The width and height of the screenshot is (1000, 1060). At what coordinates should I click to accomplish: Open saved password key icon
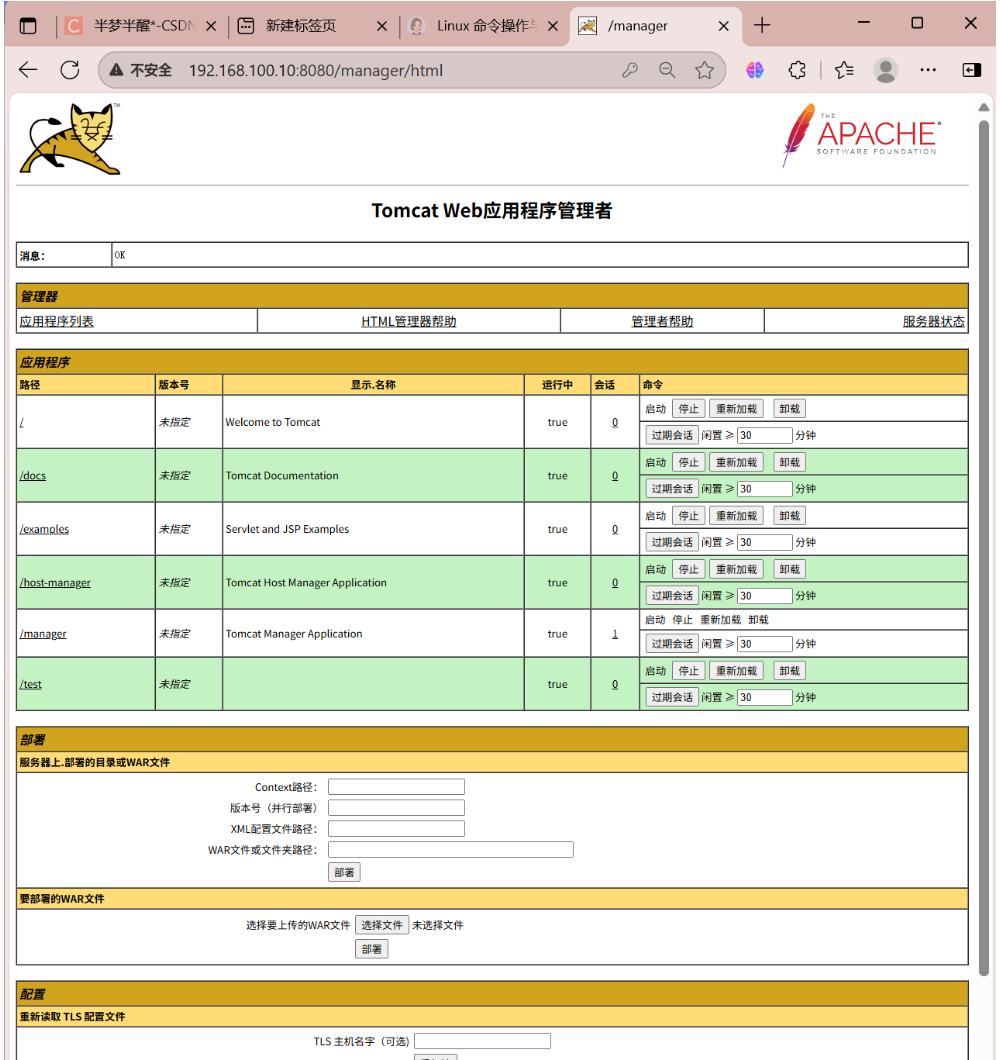630,70
